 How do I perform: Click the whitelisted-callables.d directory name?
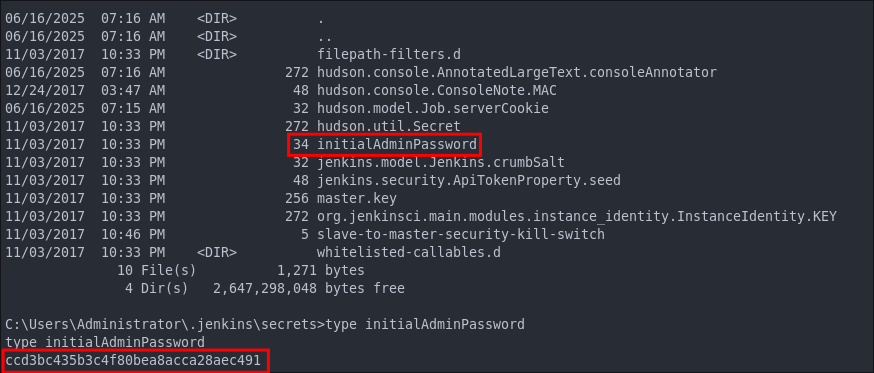[409, 252]
